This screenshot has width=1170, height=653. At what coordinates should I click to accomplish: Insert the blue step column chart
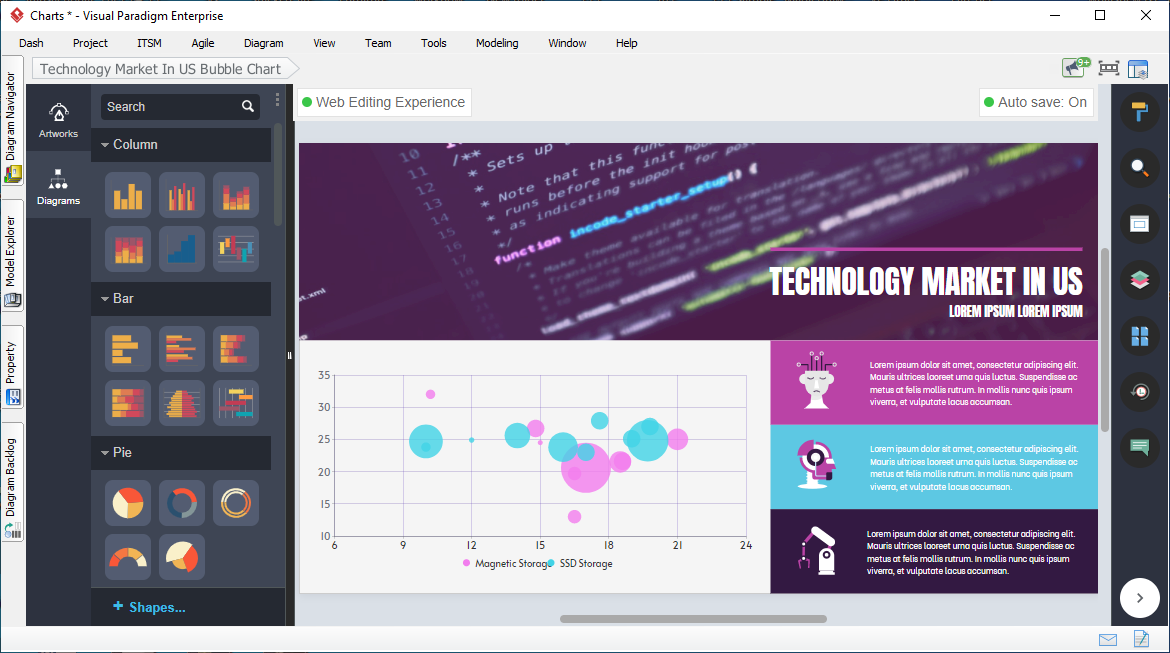[181, 249]
